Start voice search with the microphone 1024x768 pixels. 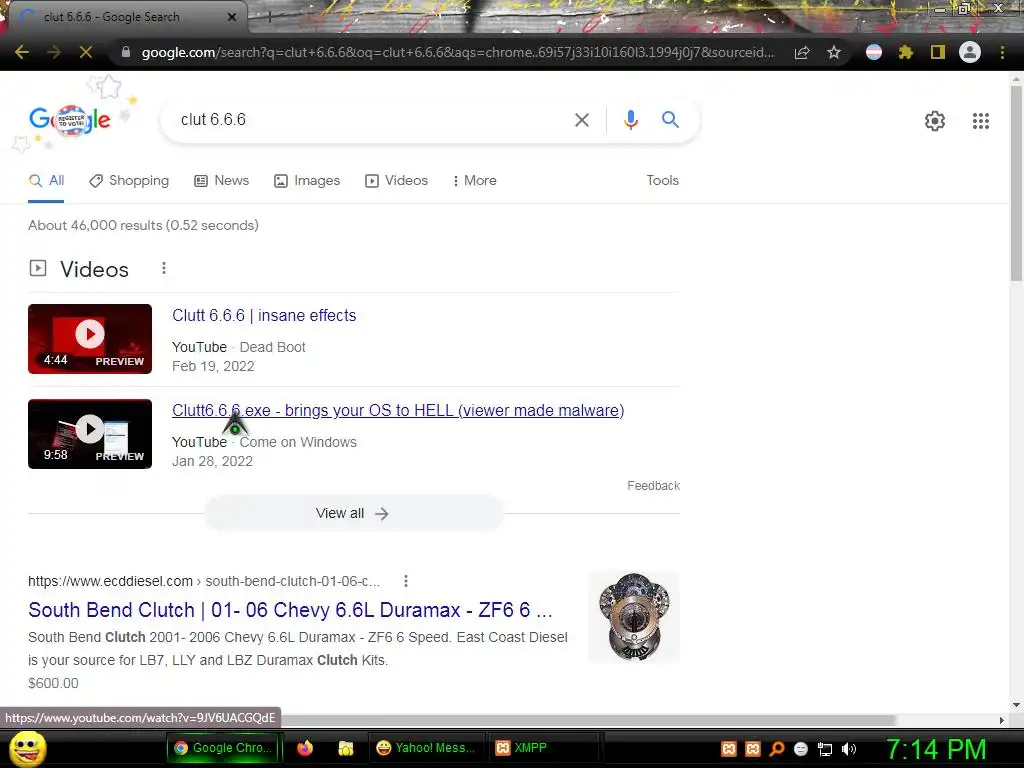pyautogui.click(x=630, y=120)
